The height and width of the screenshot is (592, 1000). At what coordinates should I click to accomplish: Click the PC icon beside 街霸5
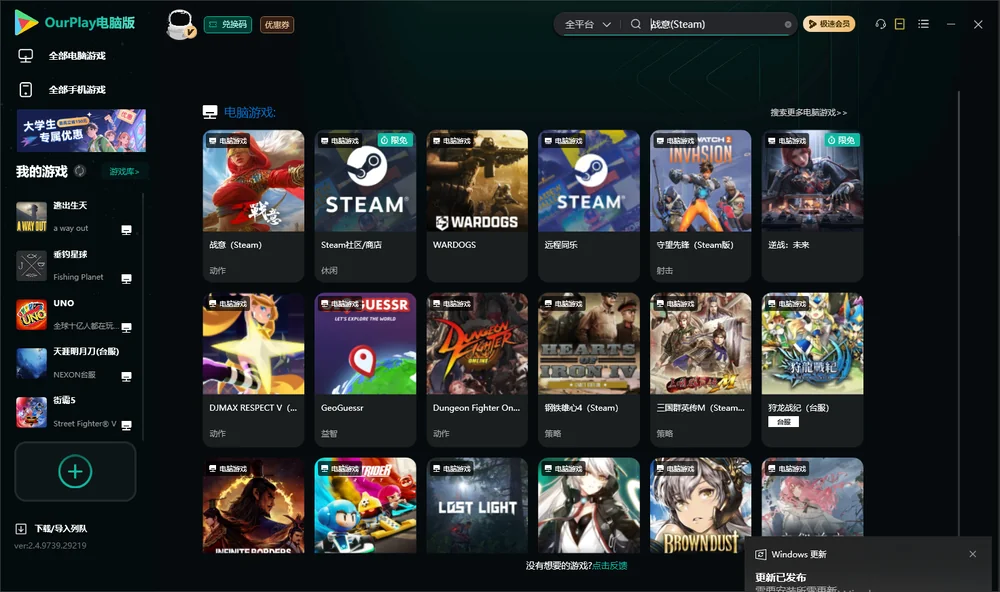pyautogui.click(x=126, y=426)
